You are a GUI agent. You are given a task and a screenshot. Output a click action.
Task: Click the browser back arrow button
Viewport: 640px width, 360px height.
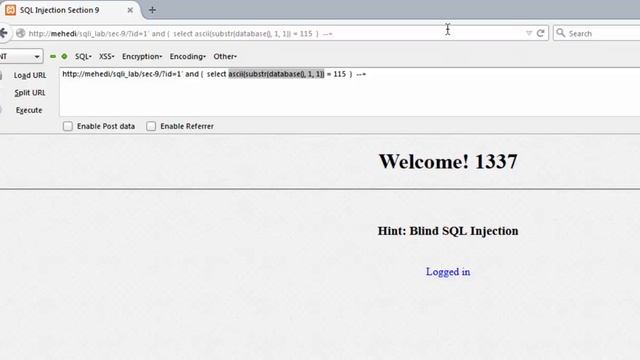point(4,33)
